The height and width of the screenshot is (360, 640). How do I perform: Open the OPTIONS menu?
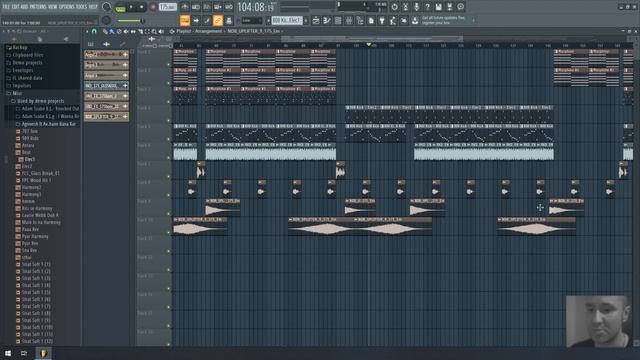(x=67, y=7)
